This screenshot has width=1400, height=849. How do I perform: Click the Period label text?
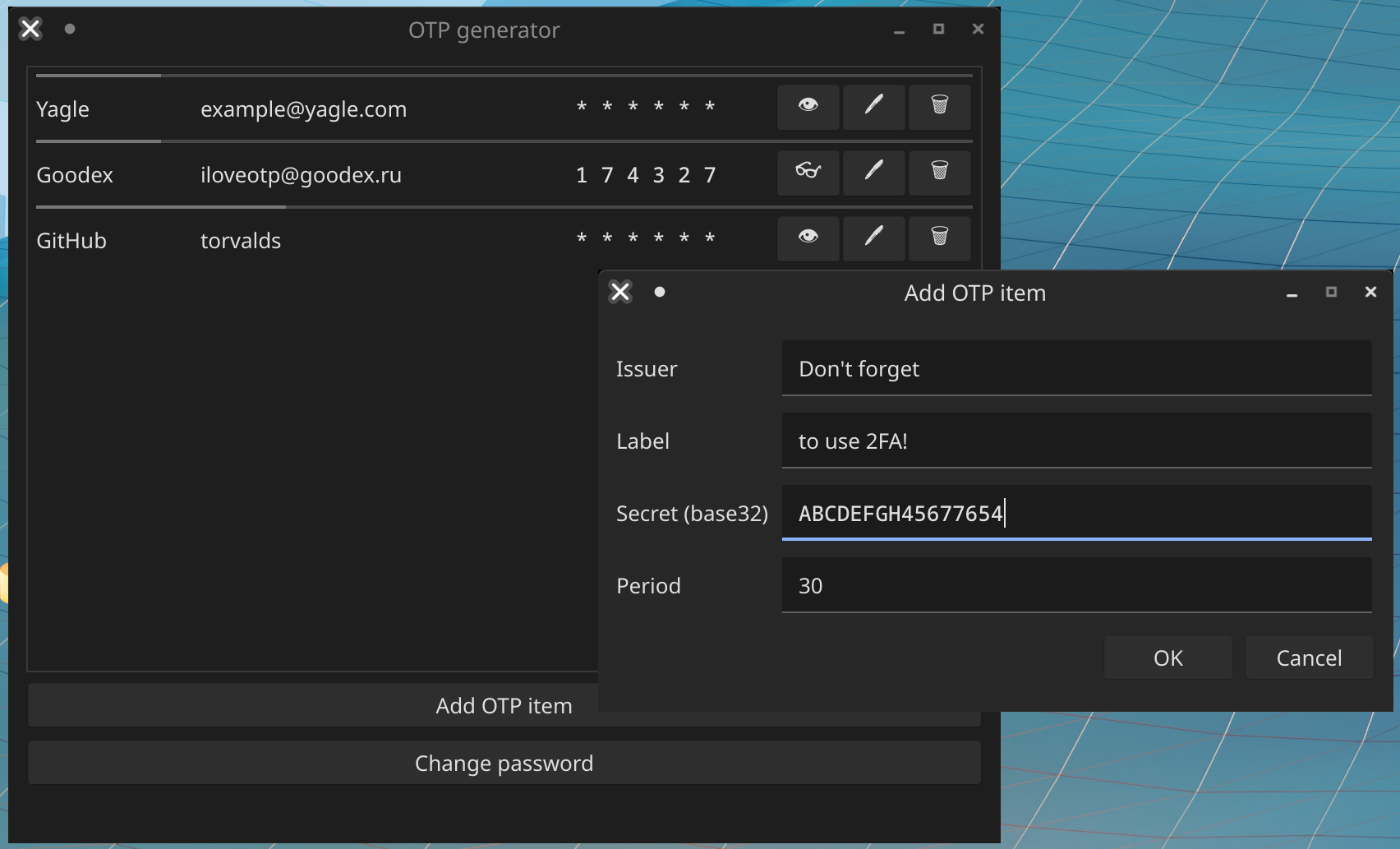(x=648, y=586)
